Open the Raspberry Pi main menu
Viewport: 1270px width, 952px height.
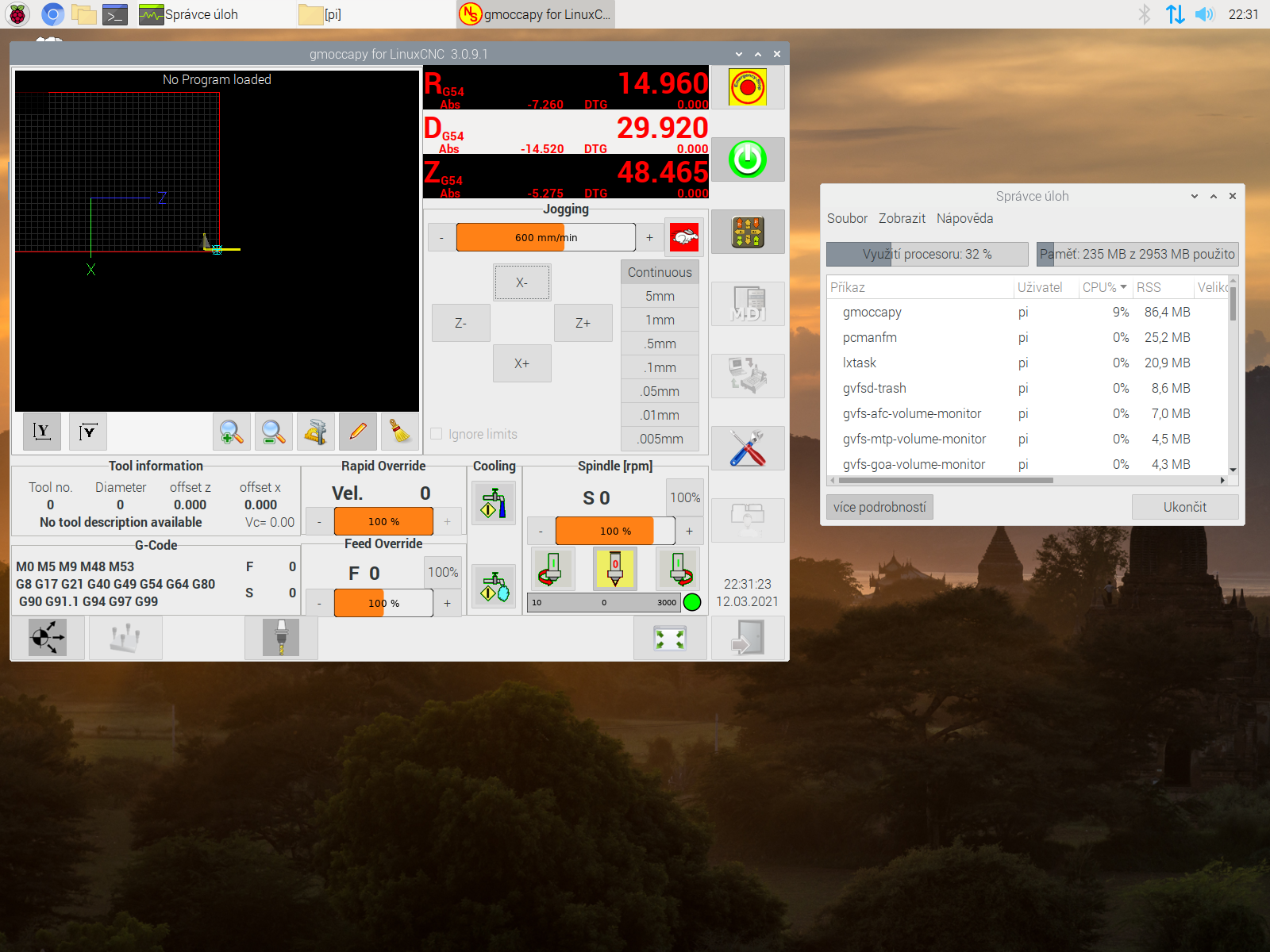(17, 14)
